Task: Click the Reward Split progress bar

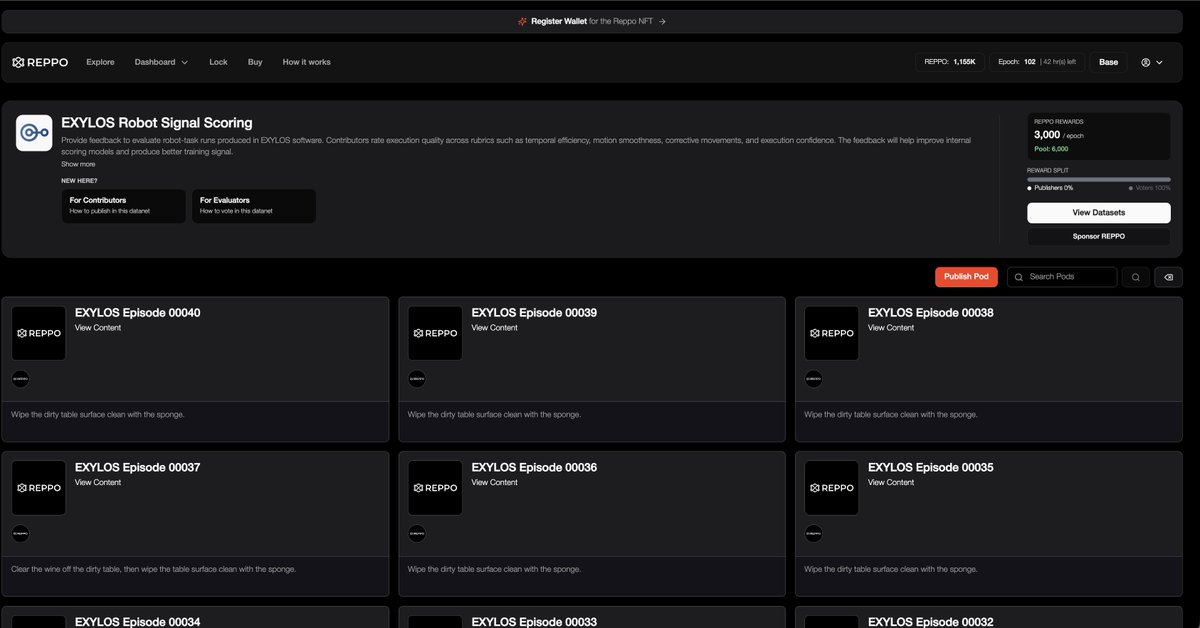Action: click(x=1098, y=180)
